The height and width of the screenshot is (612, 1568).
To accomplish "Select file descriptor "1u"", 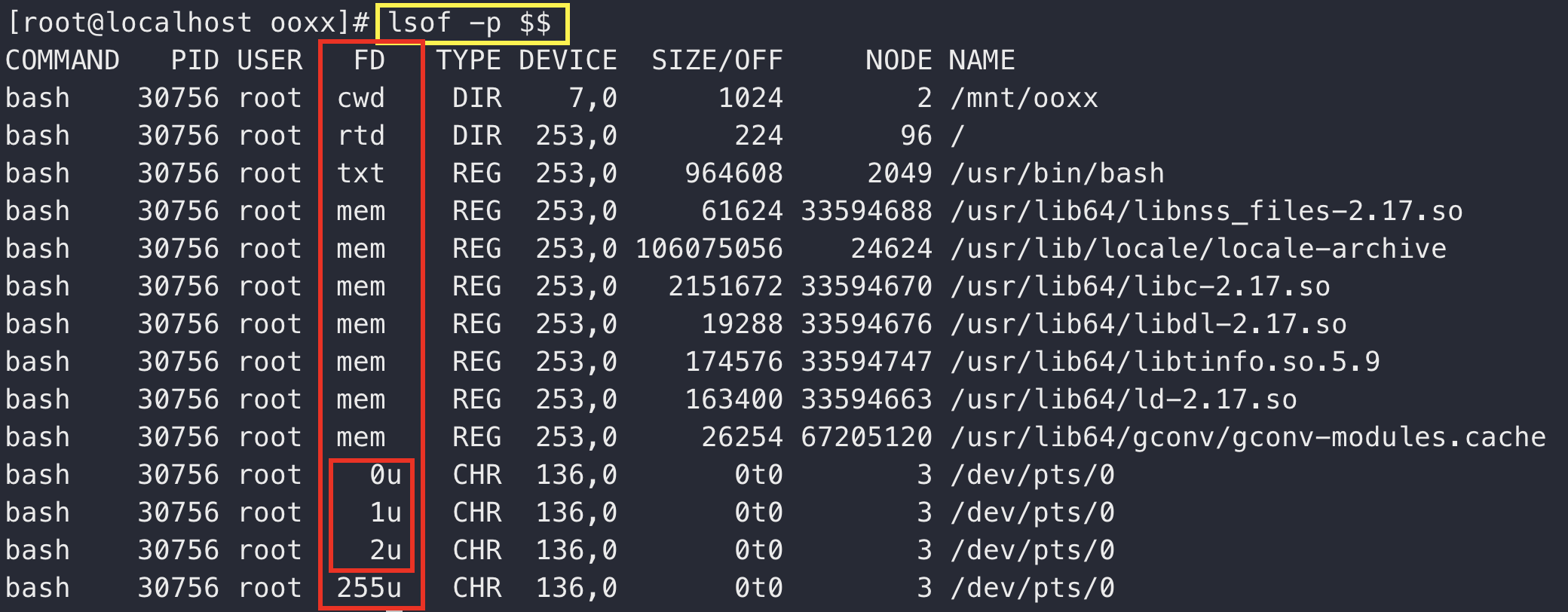I will point(385,513).
